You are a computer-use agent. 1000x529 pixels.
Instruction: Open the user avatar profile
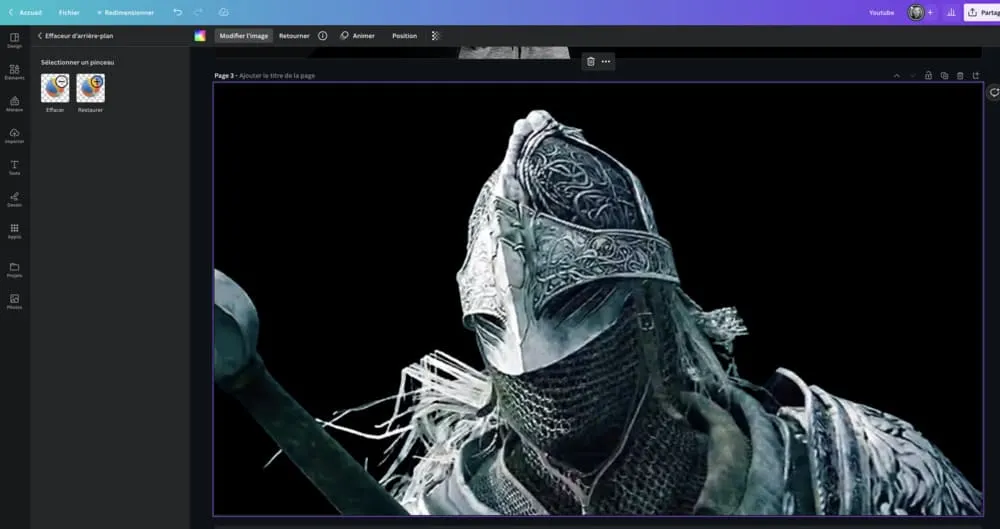916,12
